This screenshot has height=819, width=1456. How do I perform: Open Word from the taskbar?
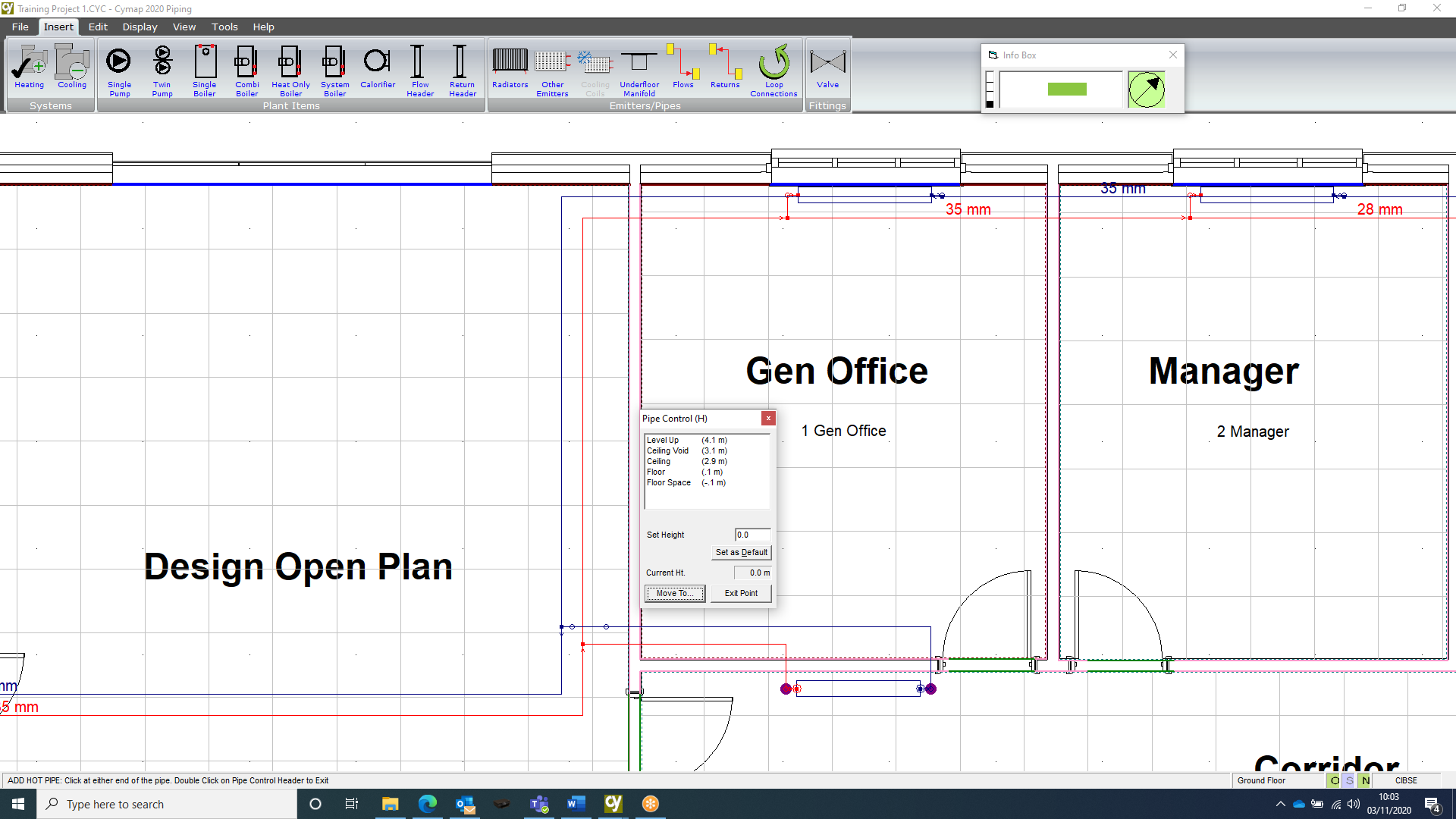pos(576,804)
